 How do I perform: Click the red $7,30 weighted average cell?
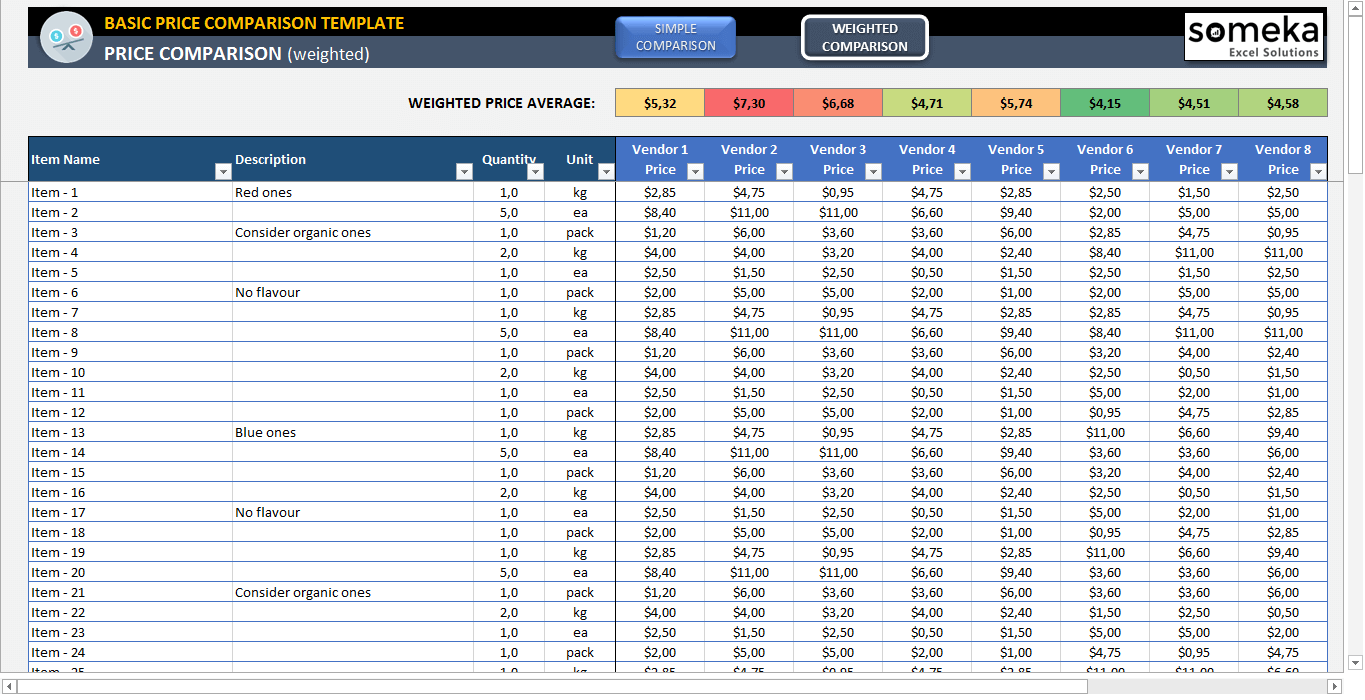tap(747, 102)
